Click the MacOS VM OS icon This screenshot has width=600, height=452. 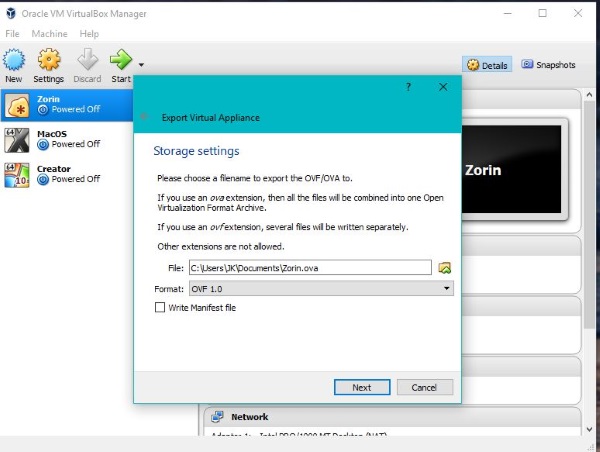(x=17, y=140)
